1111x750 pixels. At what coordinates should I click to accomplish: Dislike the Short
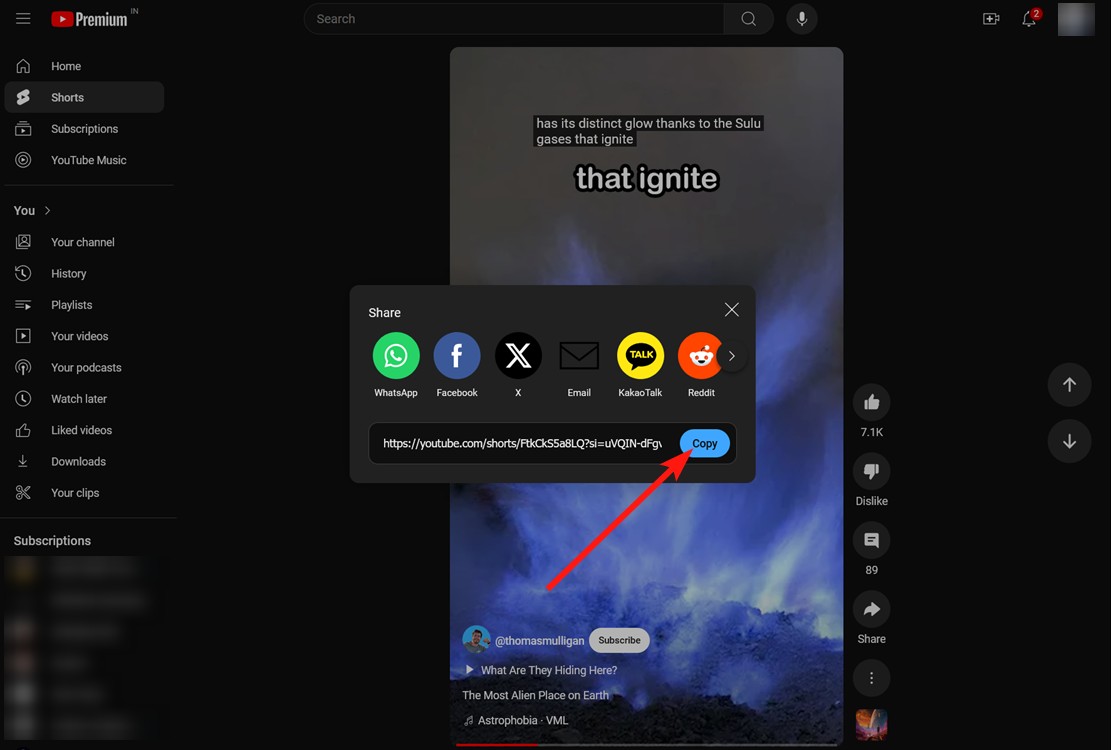point(871,470)
